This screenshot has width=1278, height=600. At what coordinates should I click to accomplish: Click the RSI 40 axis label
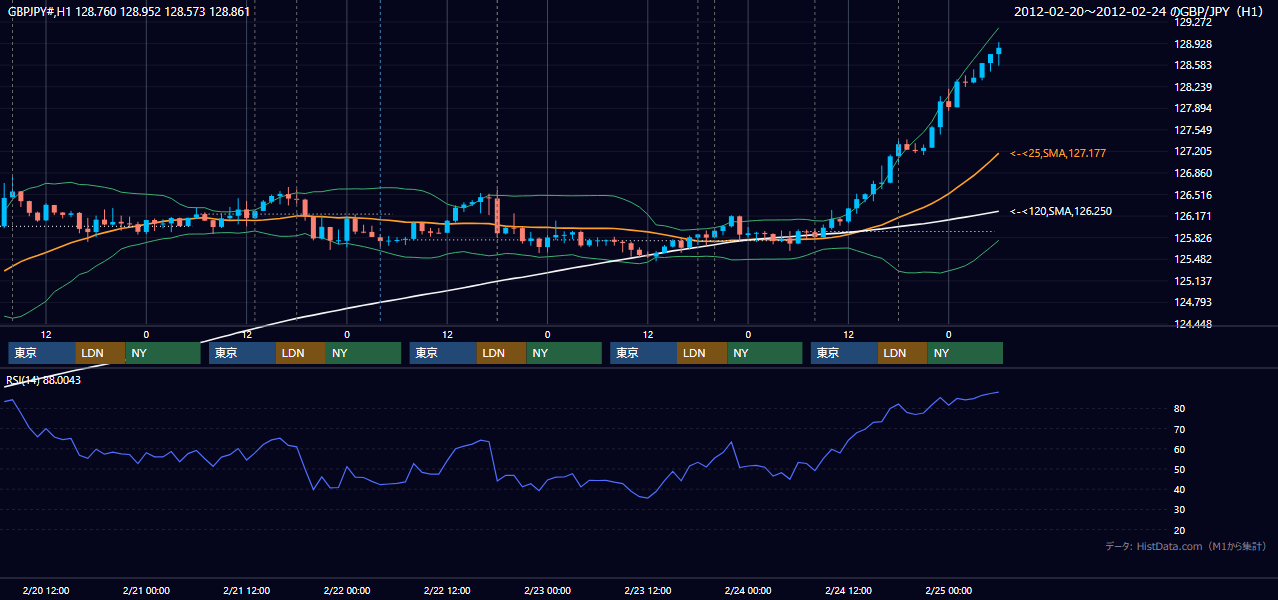coord(1180,489)
